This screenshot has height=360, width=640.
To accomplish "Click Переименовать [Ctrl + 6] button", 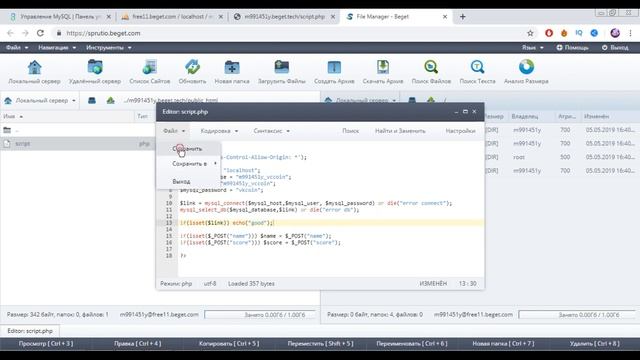I will tap(412, 344).
